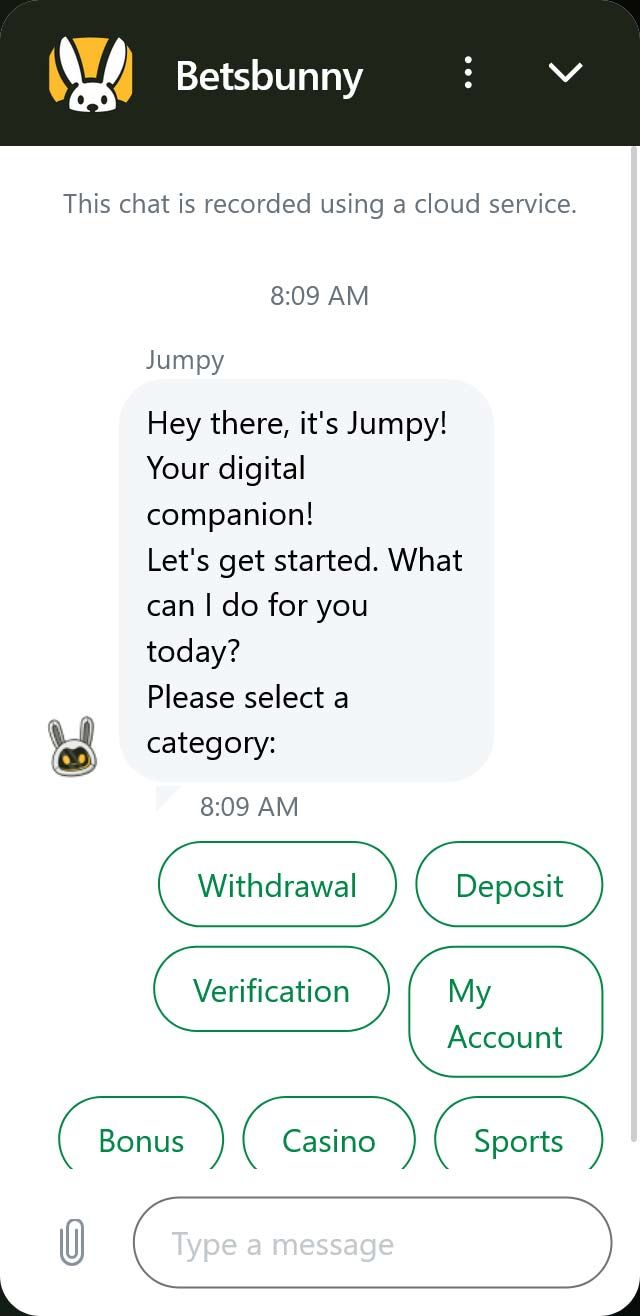This screenshot has height=1316, width=640.
Task: Select the Bonus category chip
Action: [141, 1133]
